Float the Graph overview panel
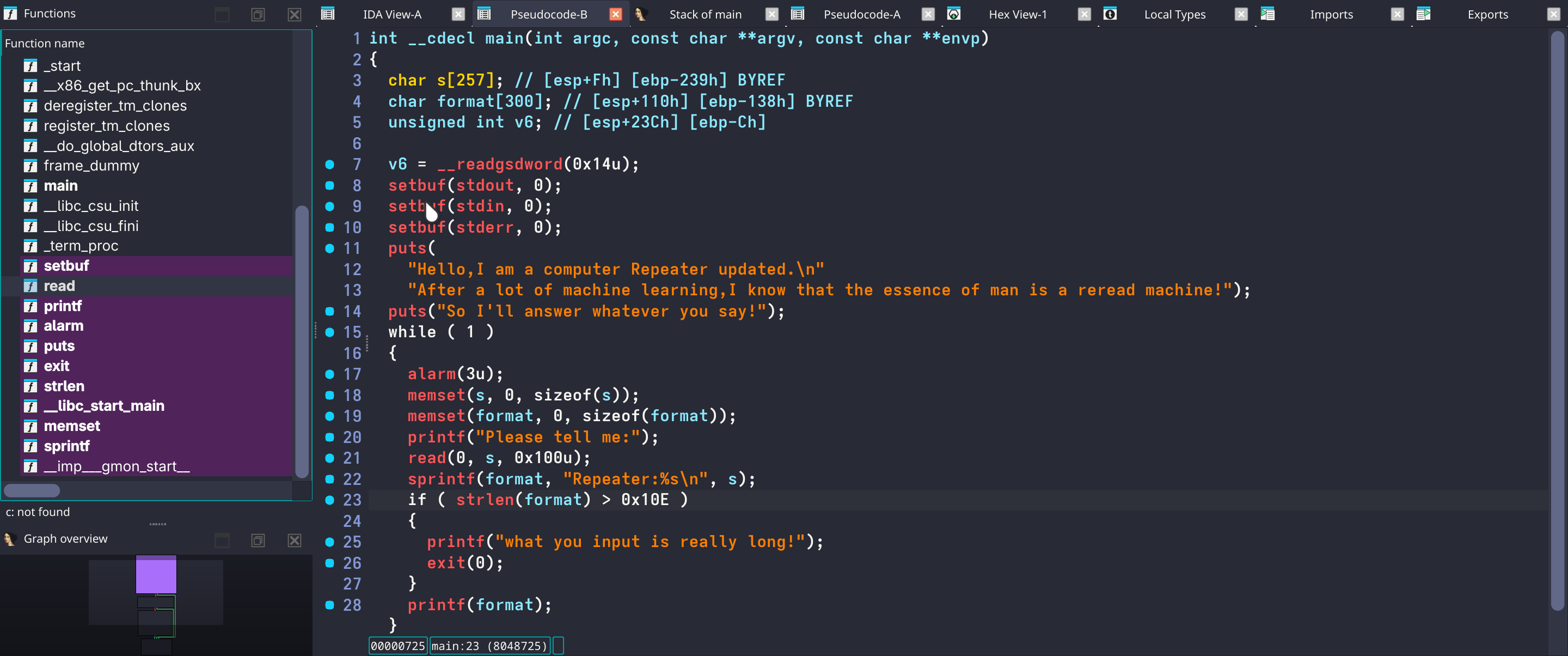 [258, 540]
